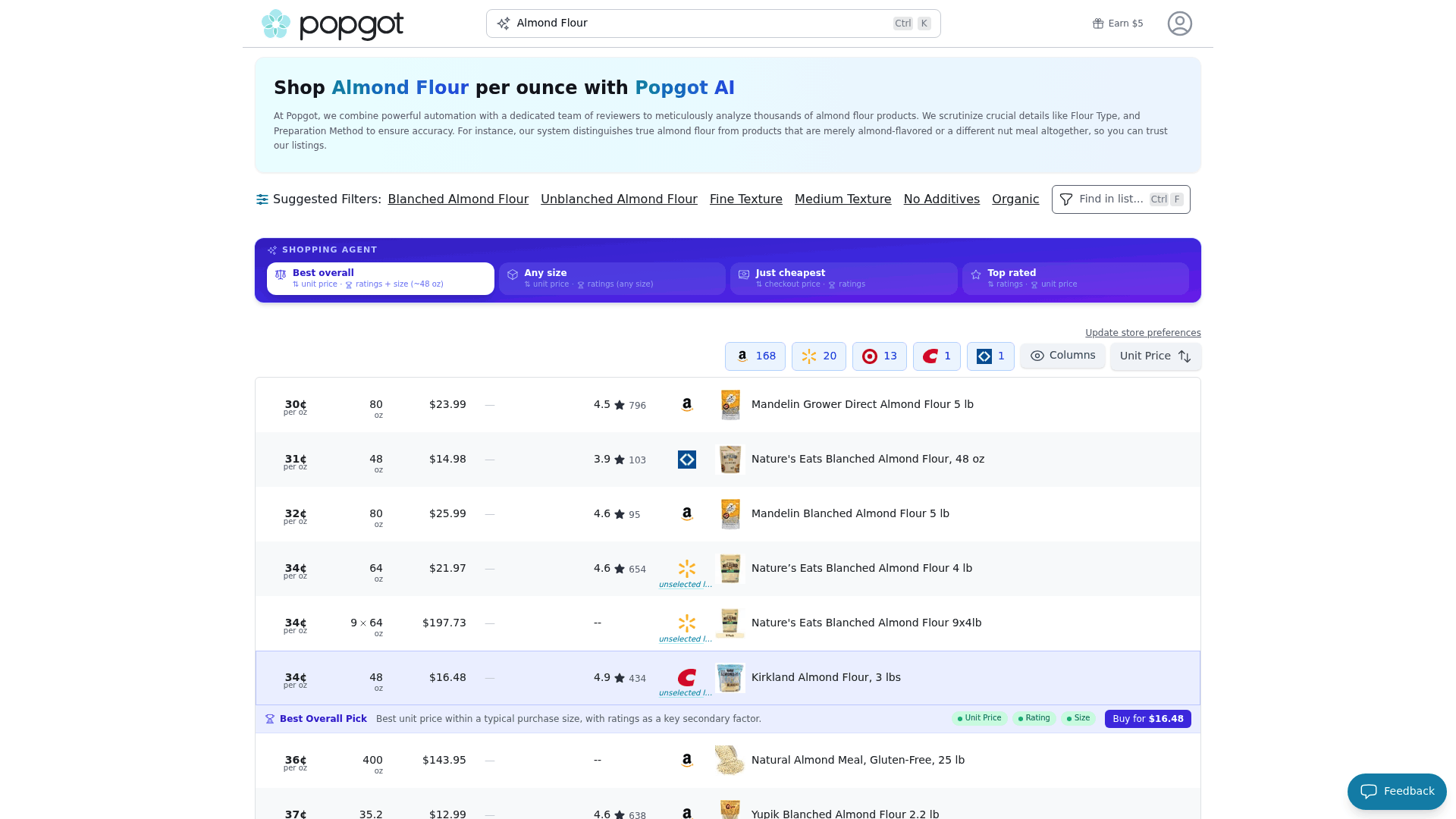1456x819 pixels.
Task: Click the Costco icon in the Kirkland row
Action: click(x=687, y=677)
